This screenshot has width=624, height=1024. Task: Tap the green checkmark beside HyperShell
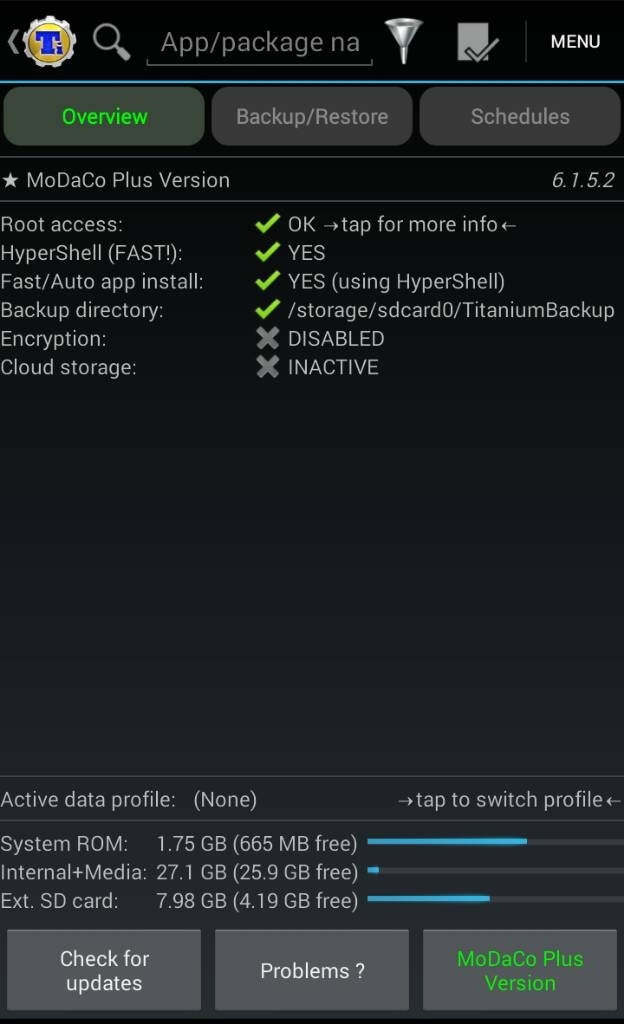click(x=267, y=253)
